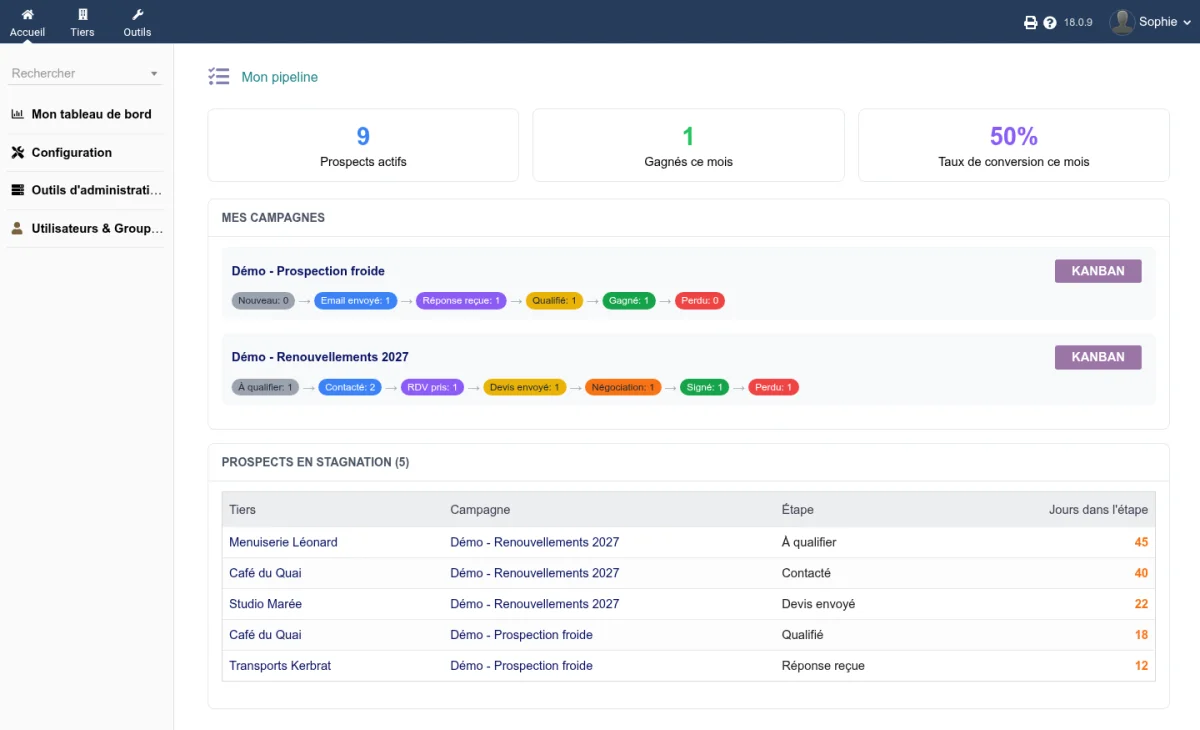
Task: Click the Réponse reçue stage cell
Action: click(823, 666)
